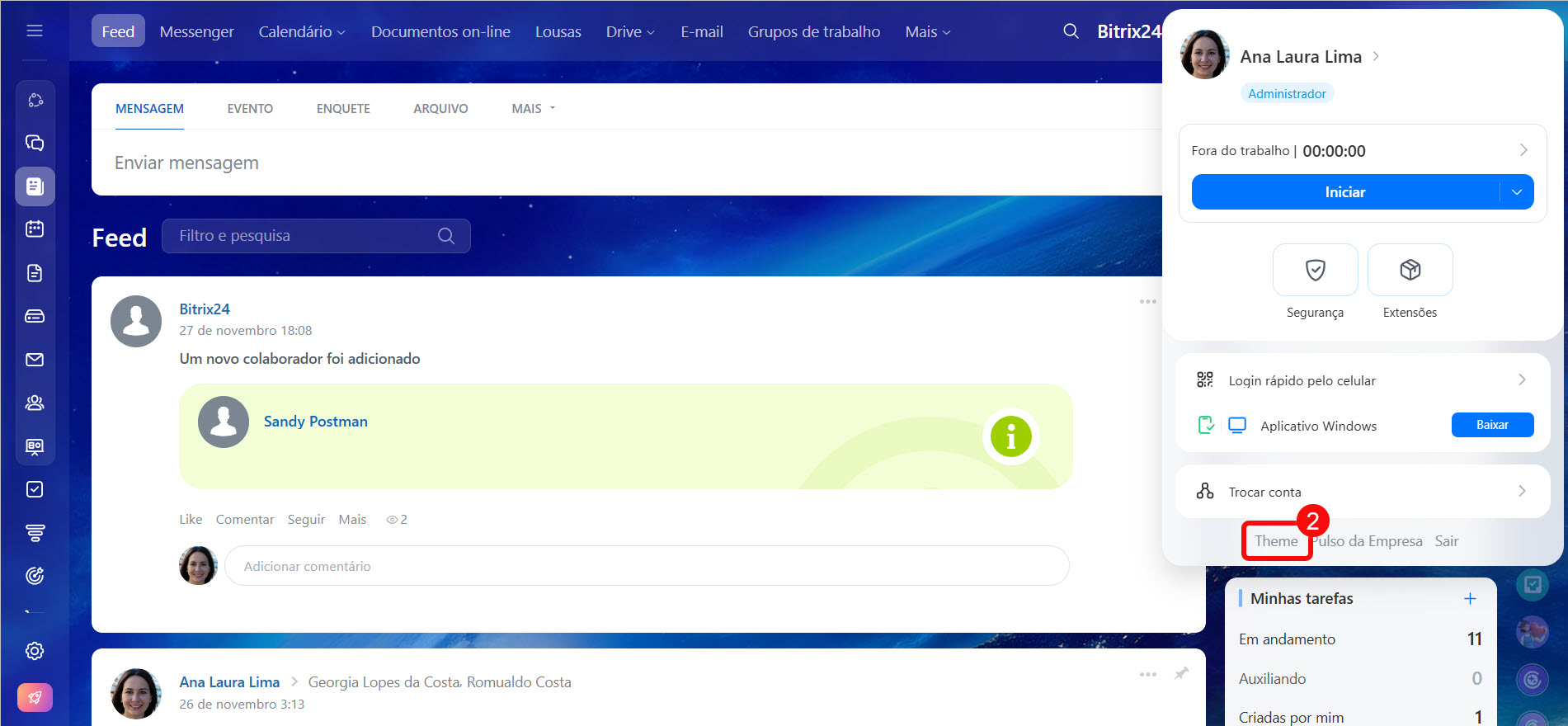
Task: Open the settings gear in left sidebar
Action: point(35,651)
